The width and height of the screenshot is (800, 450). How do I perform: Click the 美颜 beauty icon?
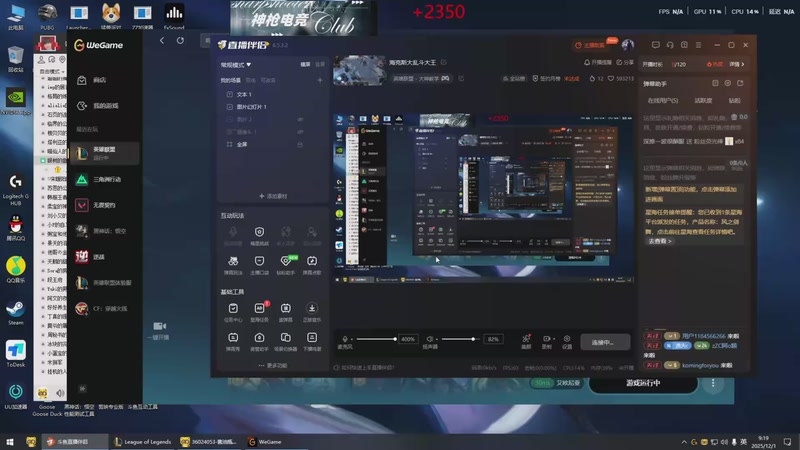pos(526,338)
